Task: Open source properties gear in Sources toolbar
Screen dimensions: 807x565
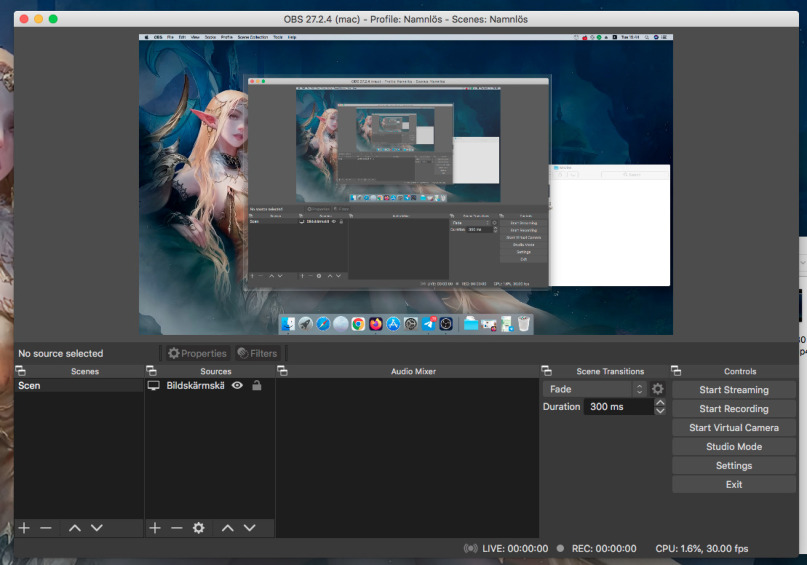Action: point(198,528)
